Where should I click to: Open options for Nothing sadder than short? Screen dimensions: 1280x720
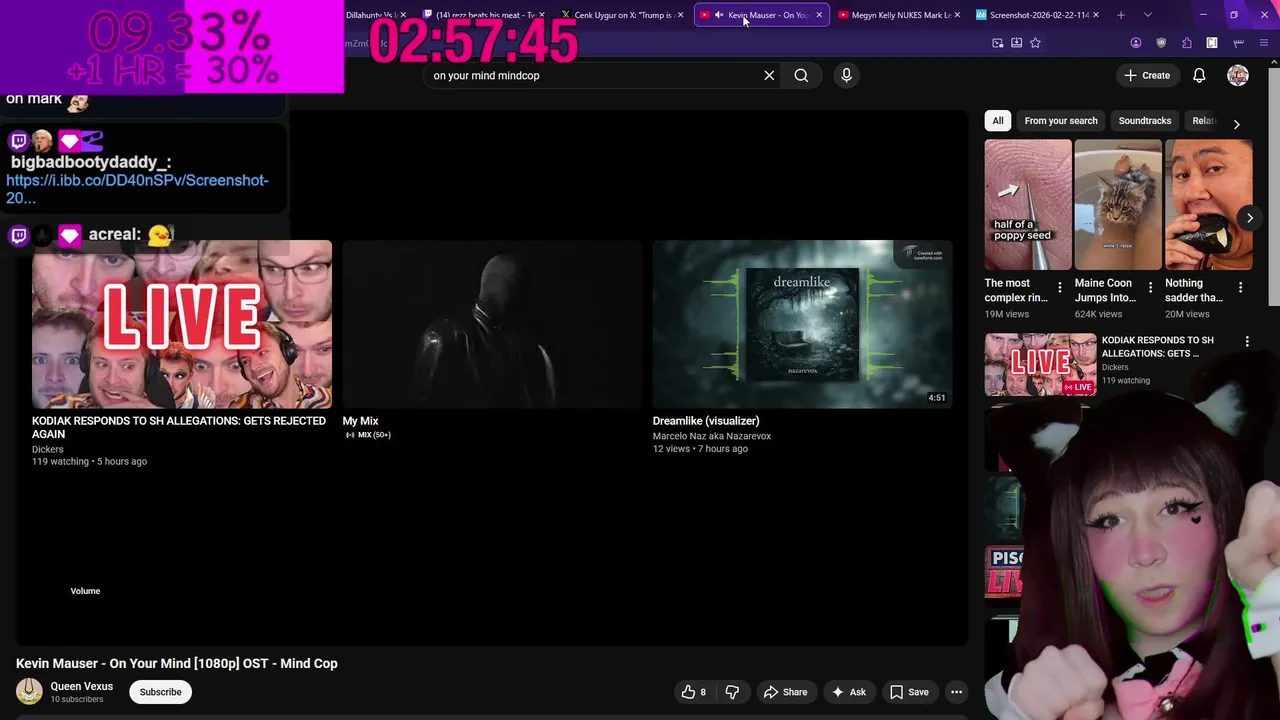click(x=1240, y=287)
